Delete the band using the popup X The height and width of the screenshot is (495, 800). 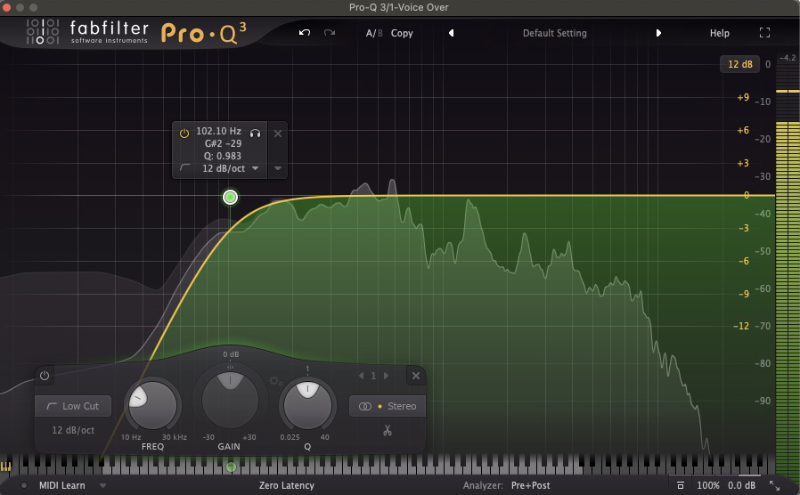[278, 132]
